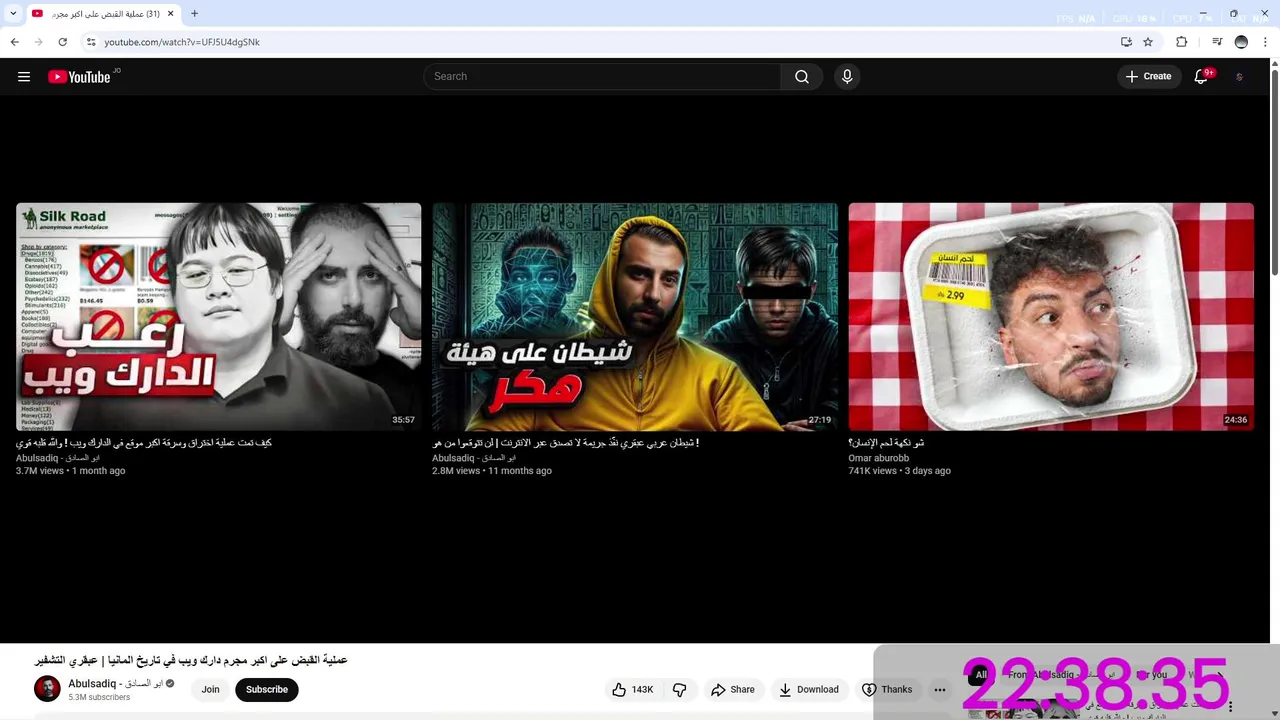Click the Download button
The height and width of the screenshot is (720, 1280).
tap(809, 689)
